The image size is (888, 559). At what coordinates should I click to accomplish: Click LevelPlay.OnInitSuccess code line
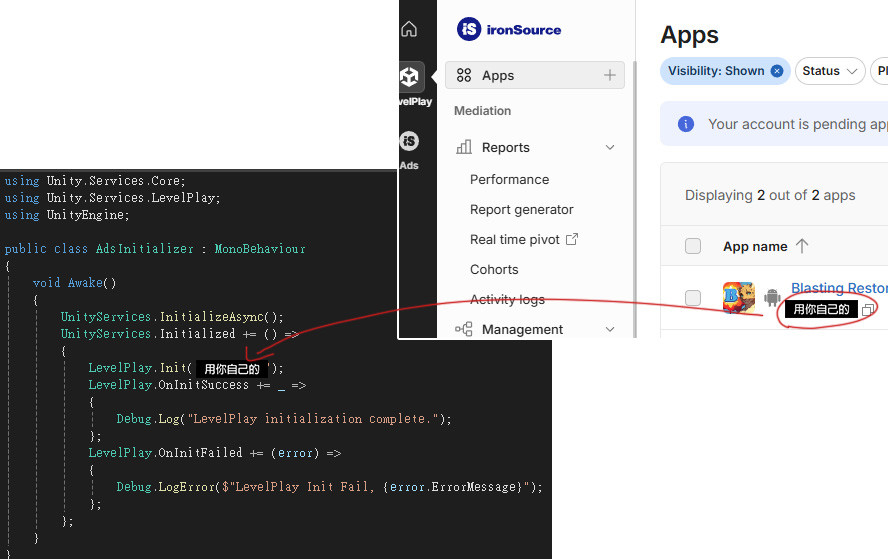pos(197,385)
